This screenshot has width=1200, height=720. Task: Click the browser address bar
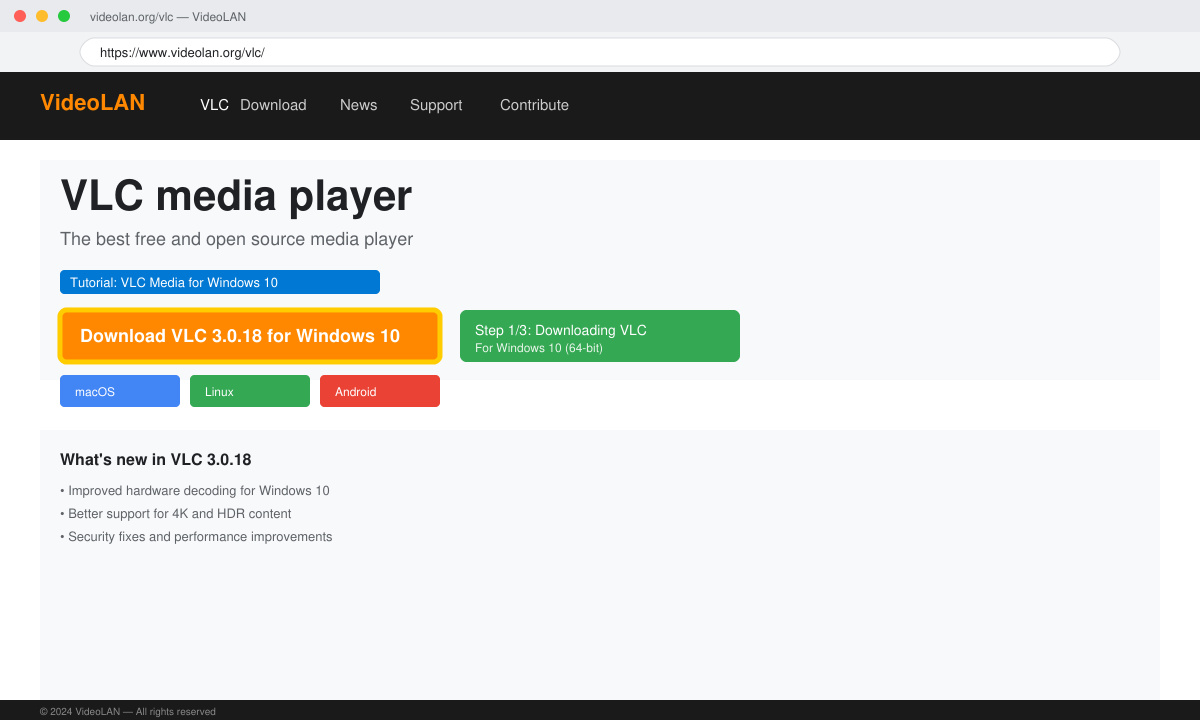click(600, 52)
